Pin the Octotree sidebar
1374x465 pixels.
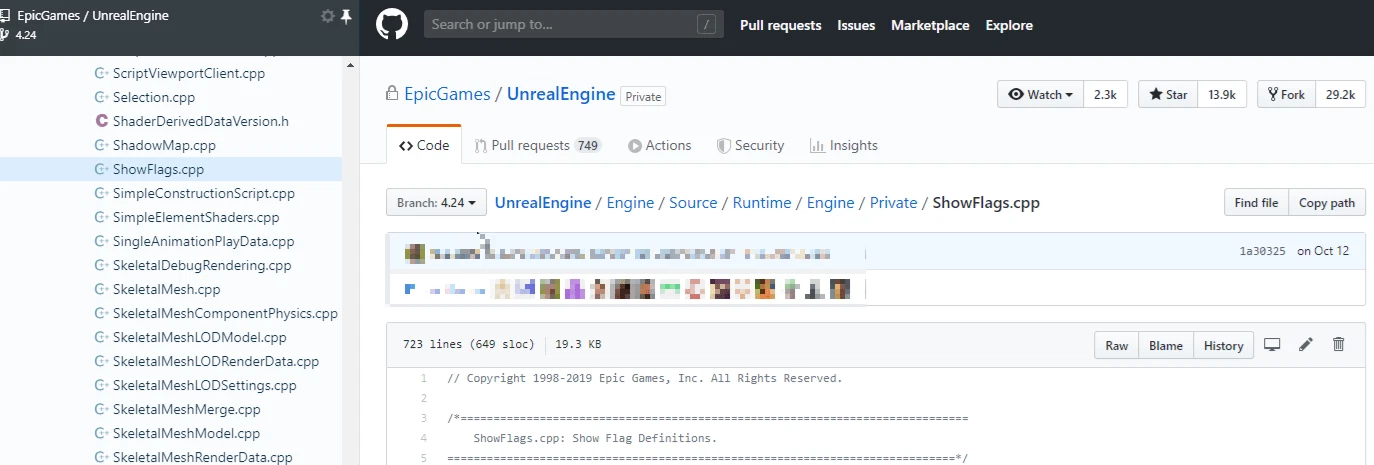(346, 16)
